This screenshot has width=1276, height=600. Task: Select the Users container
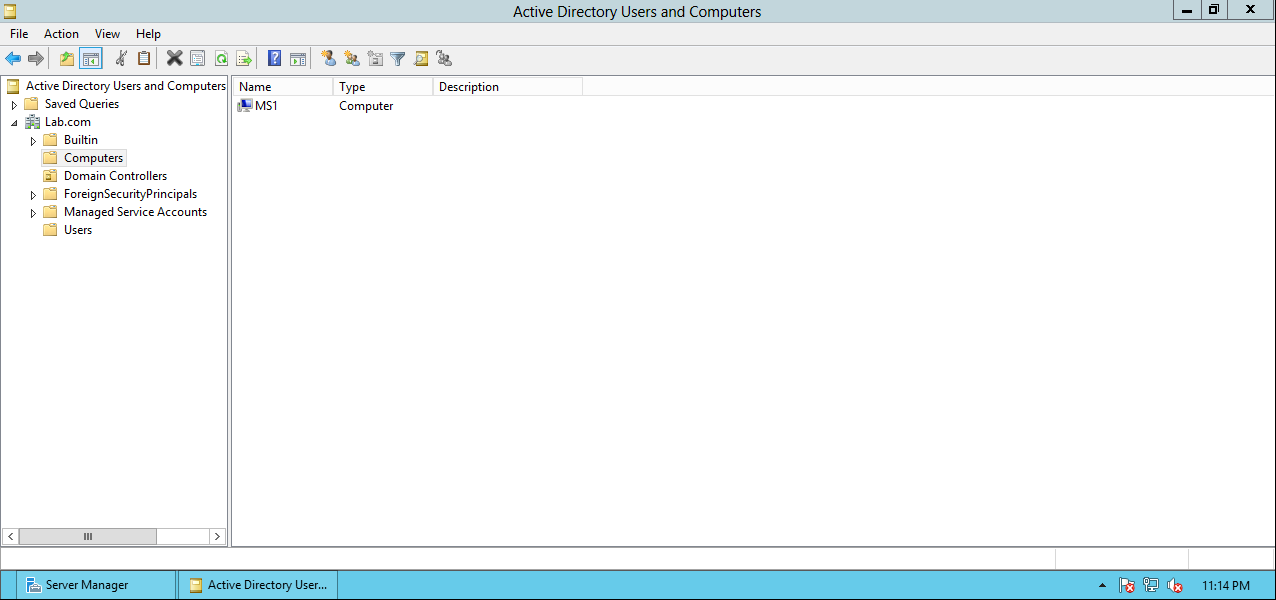point(78,230)
